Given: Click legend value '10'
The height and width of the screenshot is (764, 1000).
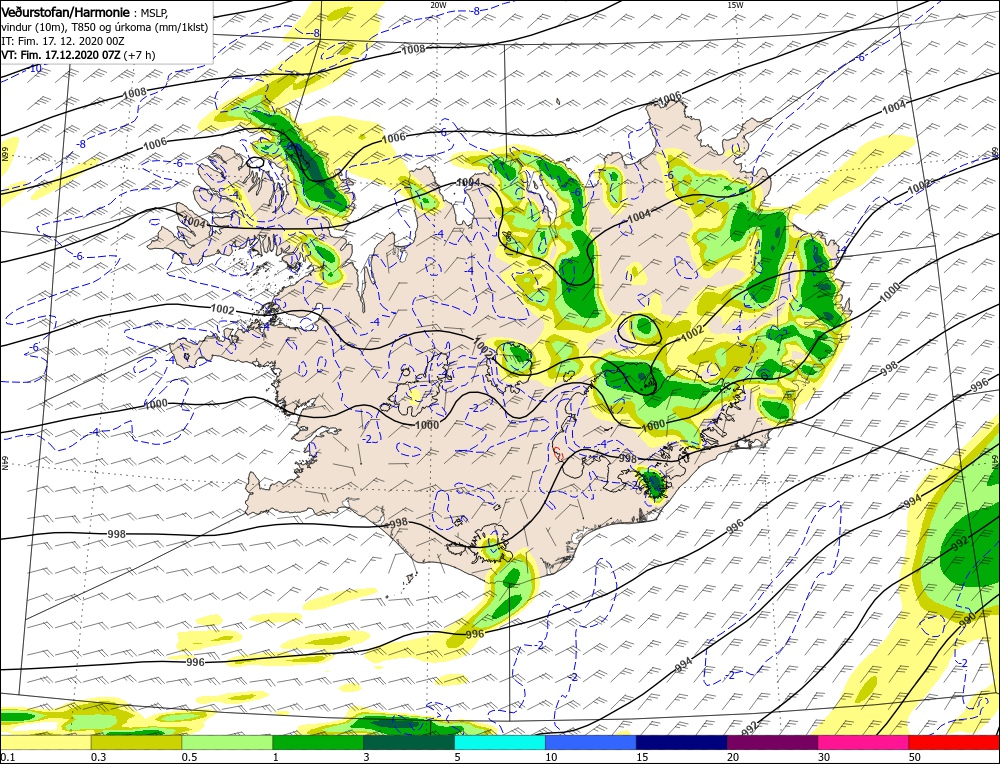Looking at the screenshot, I should [x=551, y=756].
